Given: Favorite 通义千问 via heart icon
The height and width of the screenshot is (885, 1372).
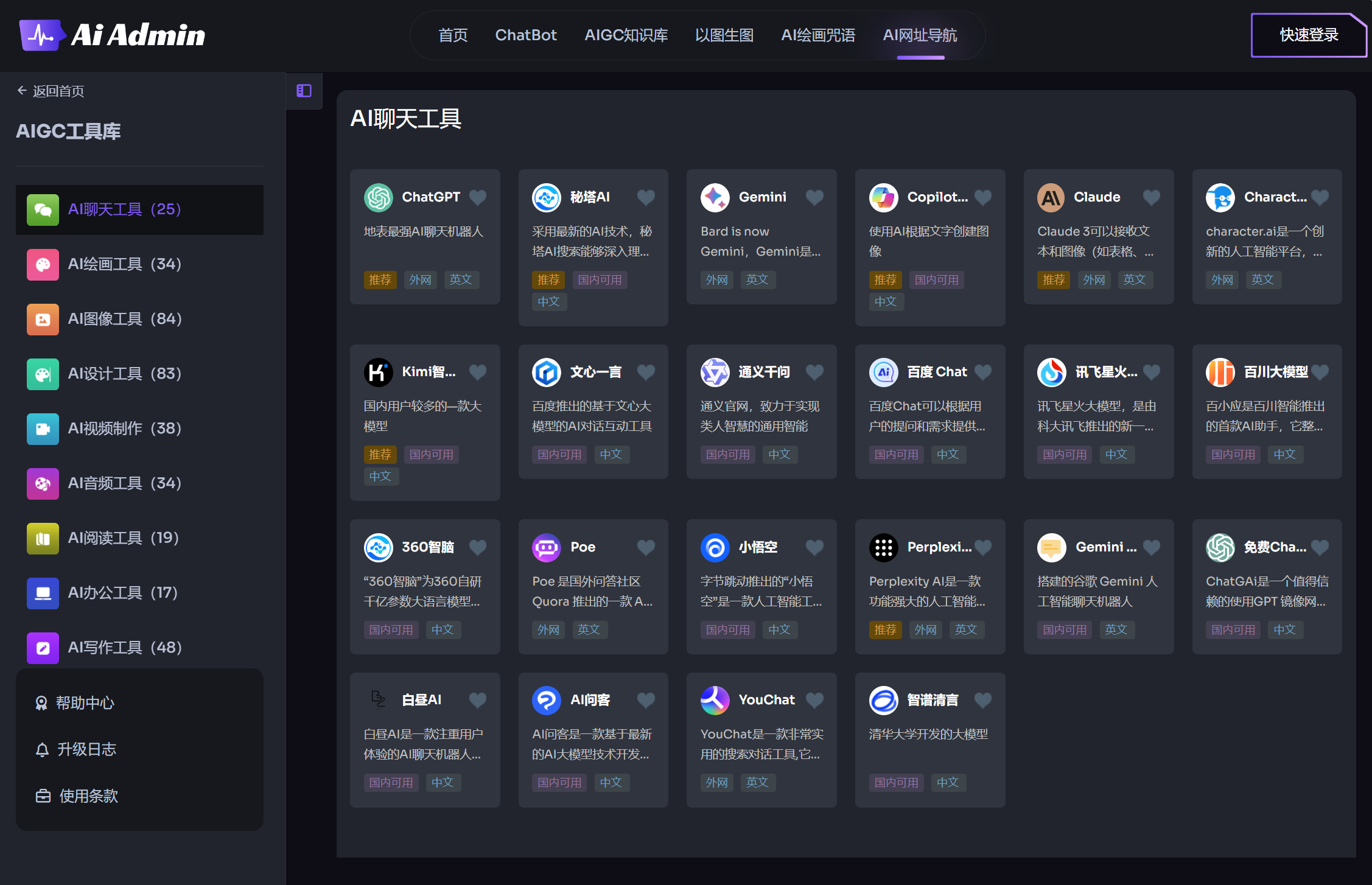Looking at the screenshot, I should (x=814, y=372).
